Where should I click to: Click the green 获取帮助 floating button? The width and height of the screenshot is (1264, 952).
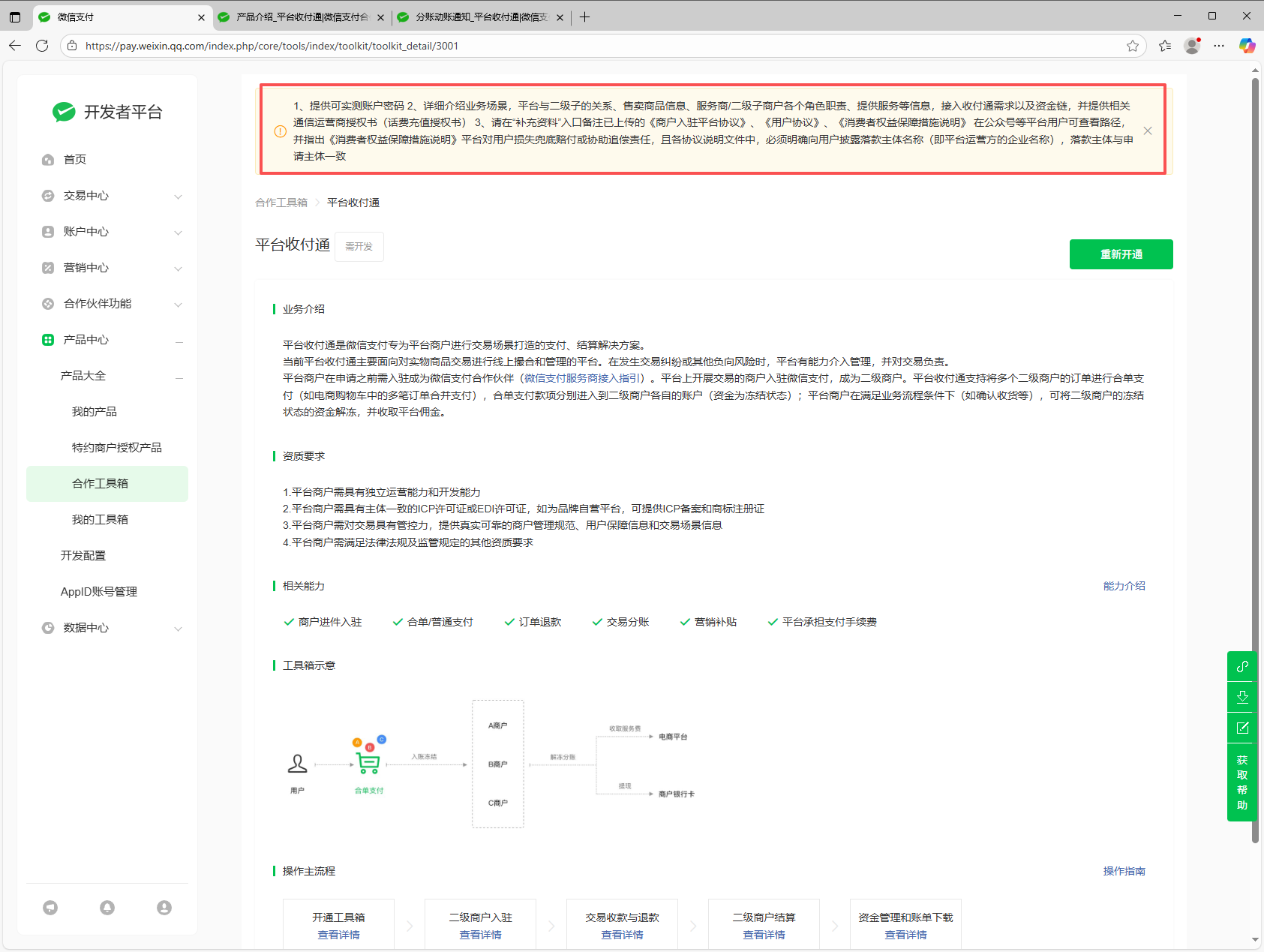(x=1242, y=782)
